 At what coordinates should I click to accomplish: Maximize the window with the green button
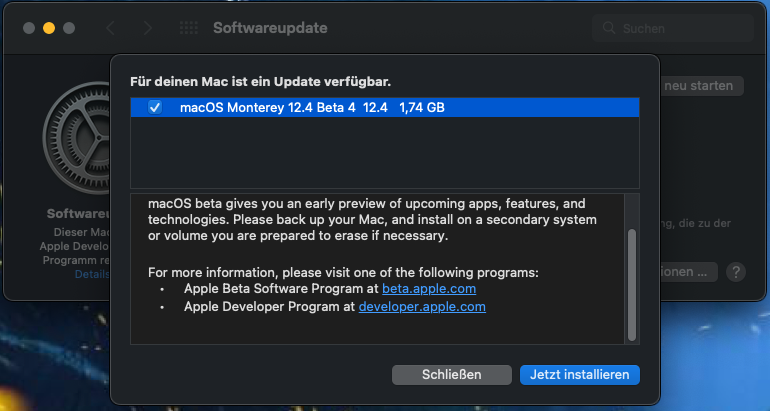click(x=67, y=28)
